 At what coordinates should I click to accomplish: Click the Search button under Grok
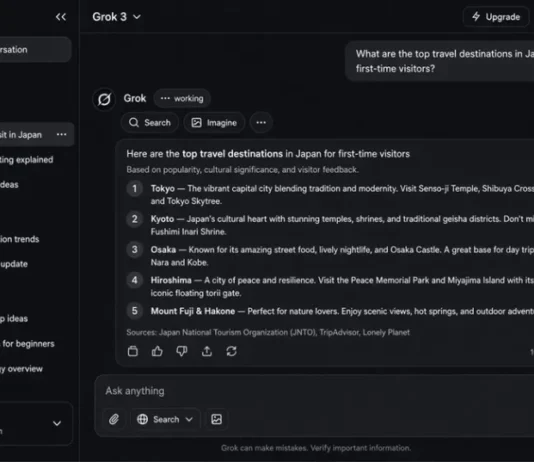[x=150, y=123]
